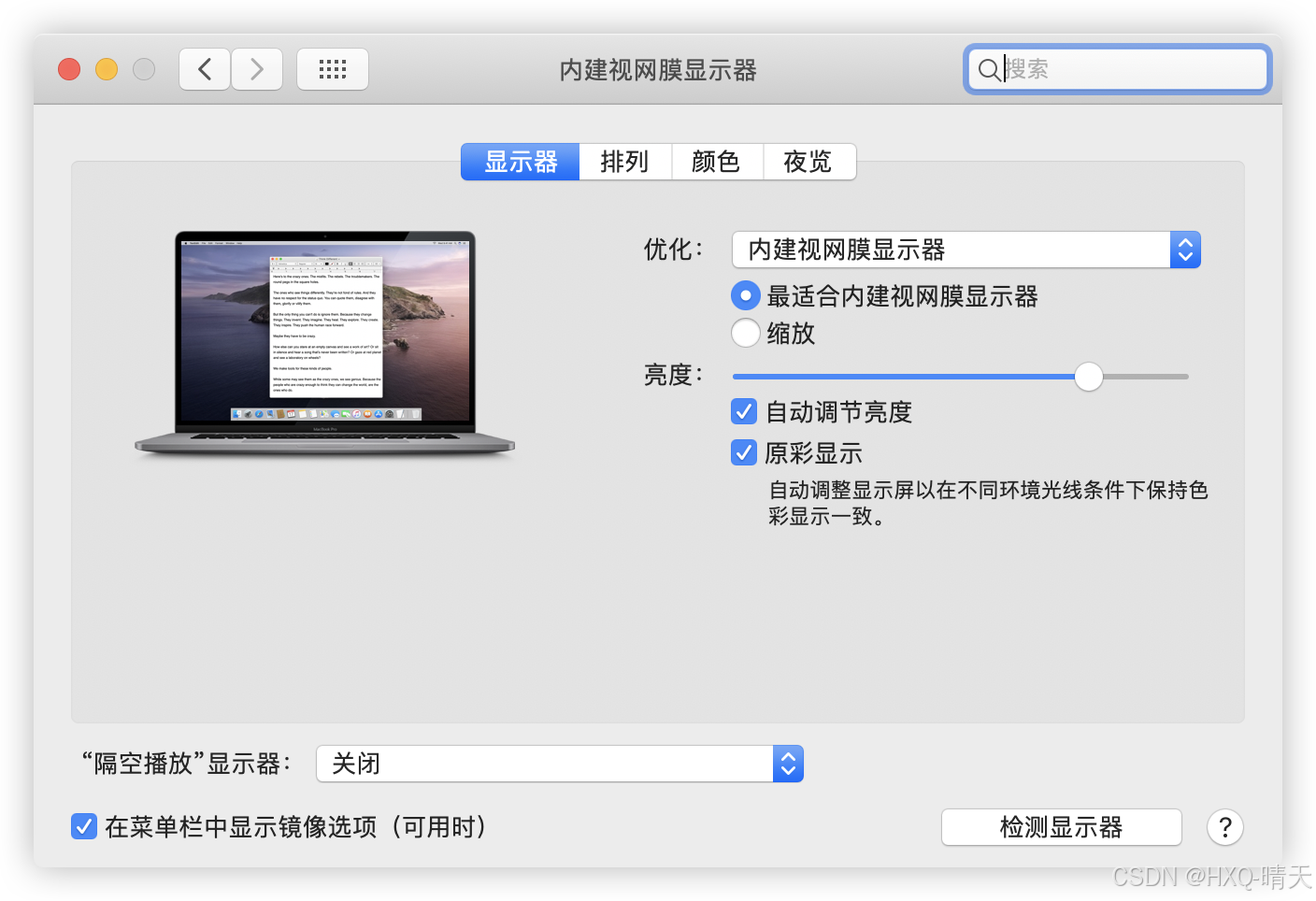Screen dimensions: 1316x901
Task: Click the magnifier icon in the search field
Action: (988, 69)
